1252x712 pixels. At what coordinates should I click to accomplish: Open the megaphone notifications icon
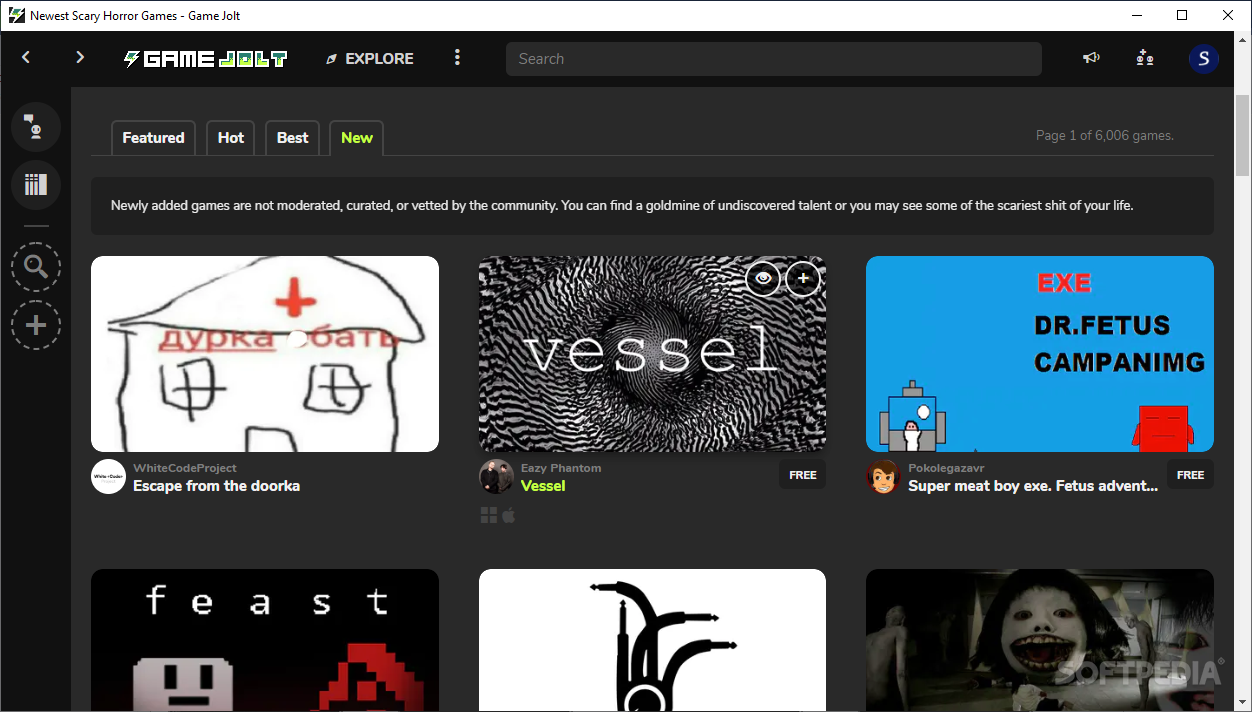[x=1091, y=58]
